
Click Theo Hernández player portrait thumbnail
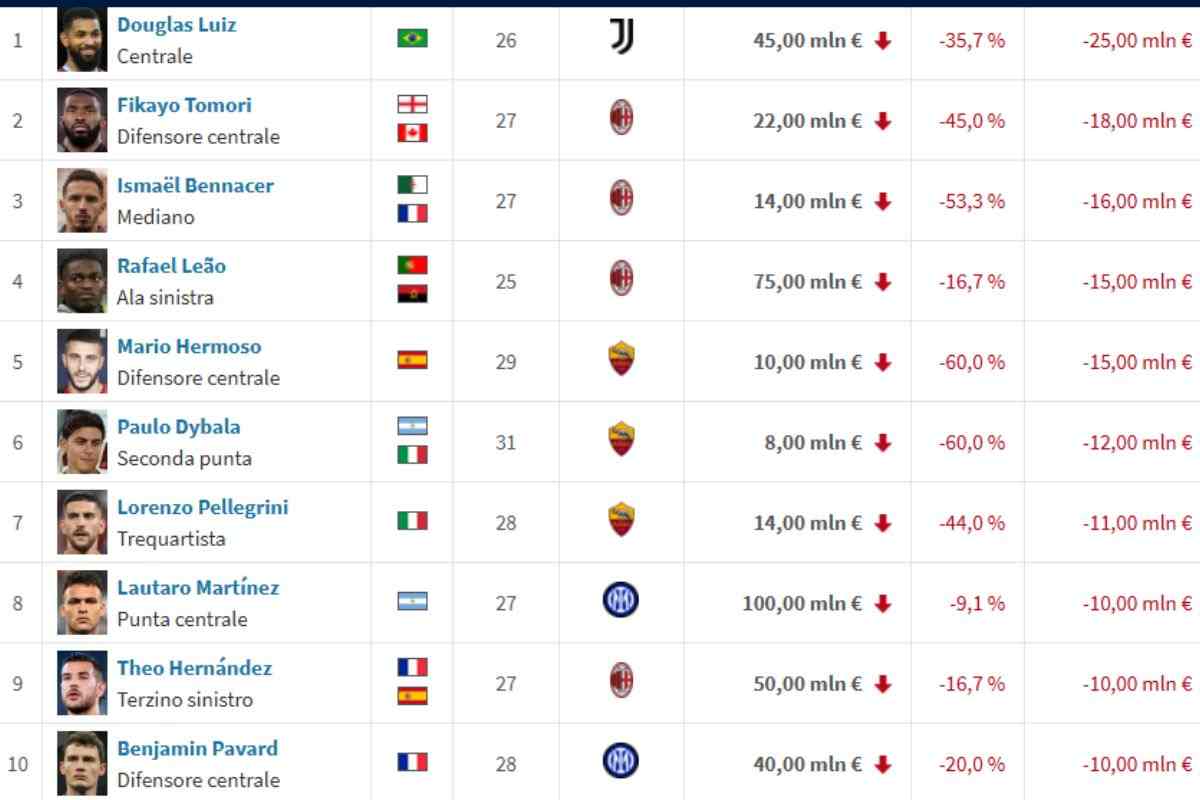82,683
